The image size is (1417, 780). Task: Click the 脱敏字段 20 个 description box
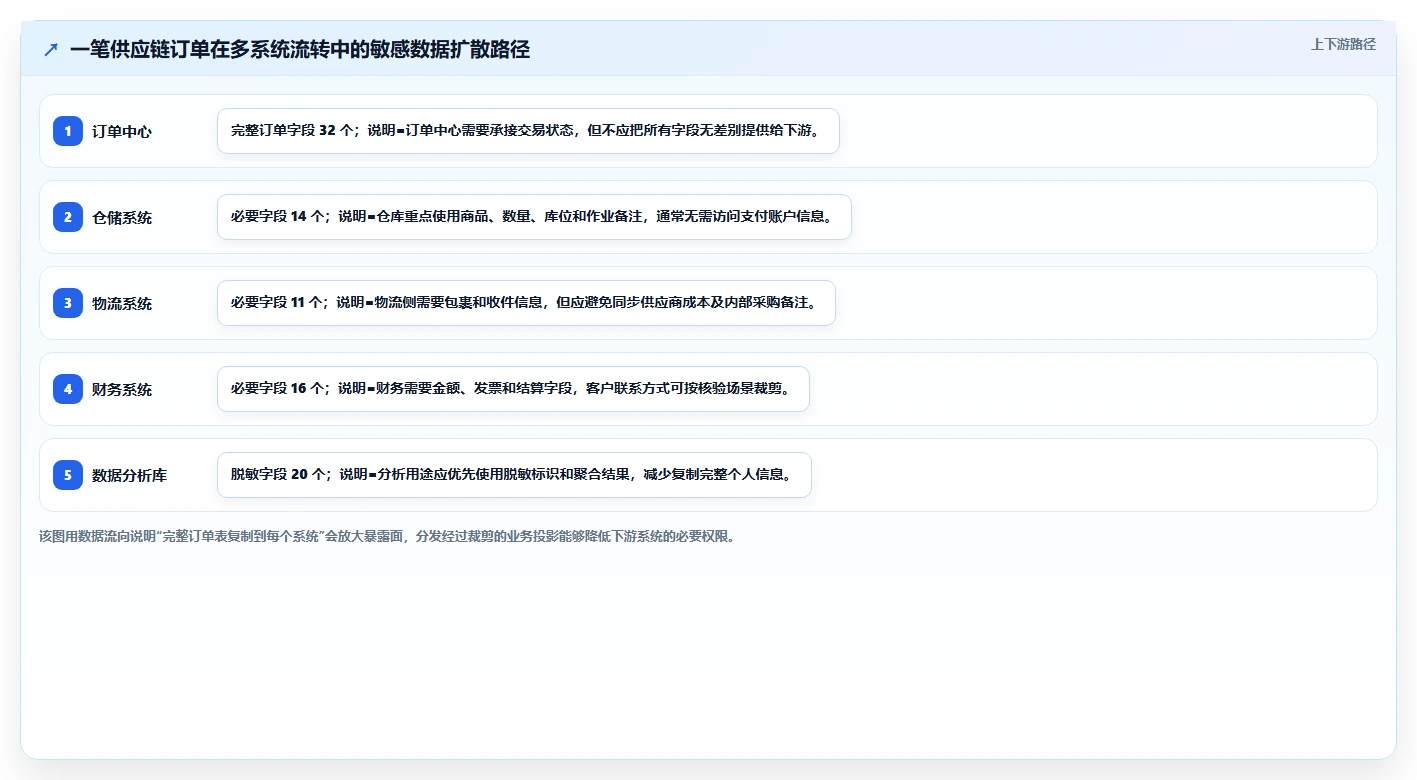pos(514,475)
